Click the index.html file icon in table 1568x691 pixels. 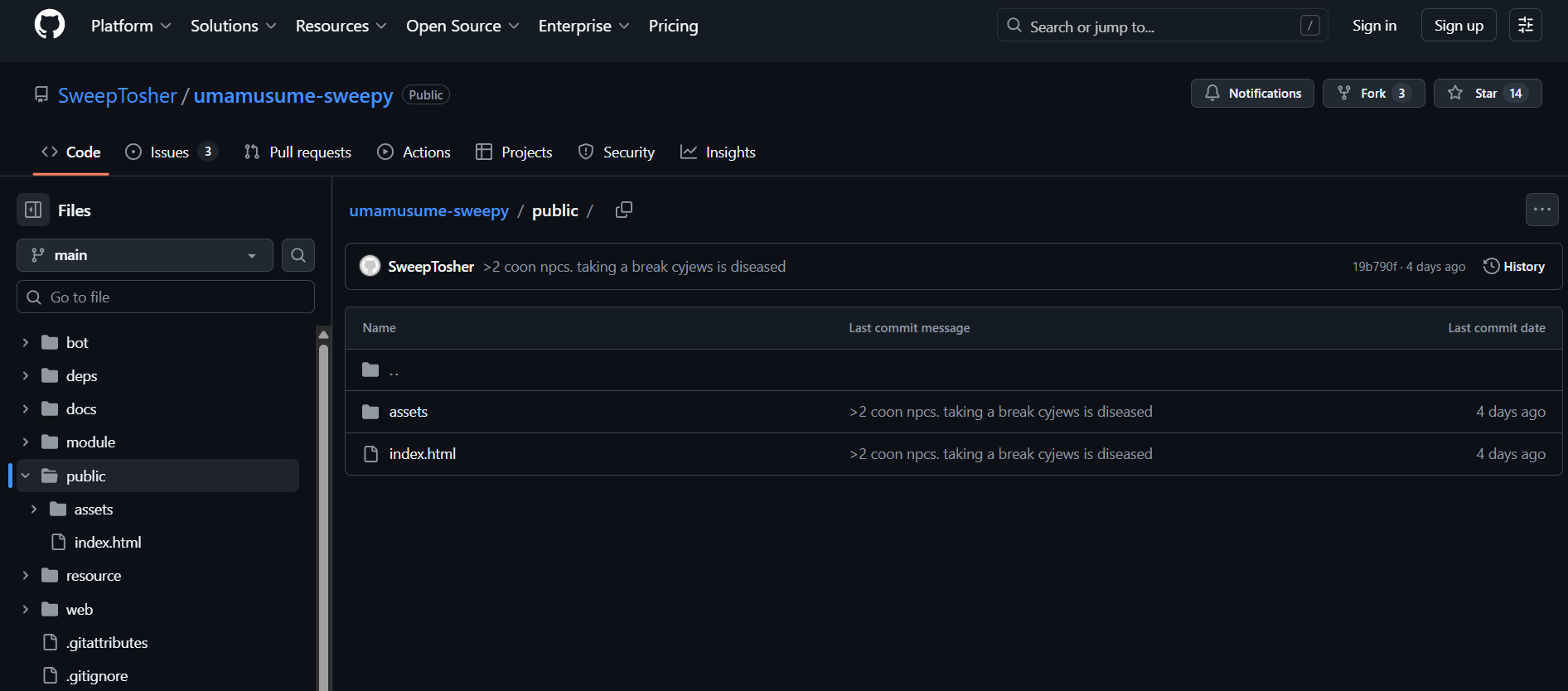371,454
